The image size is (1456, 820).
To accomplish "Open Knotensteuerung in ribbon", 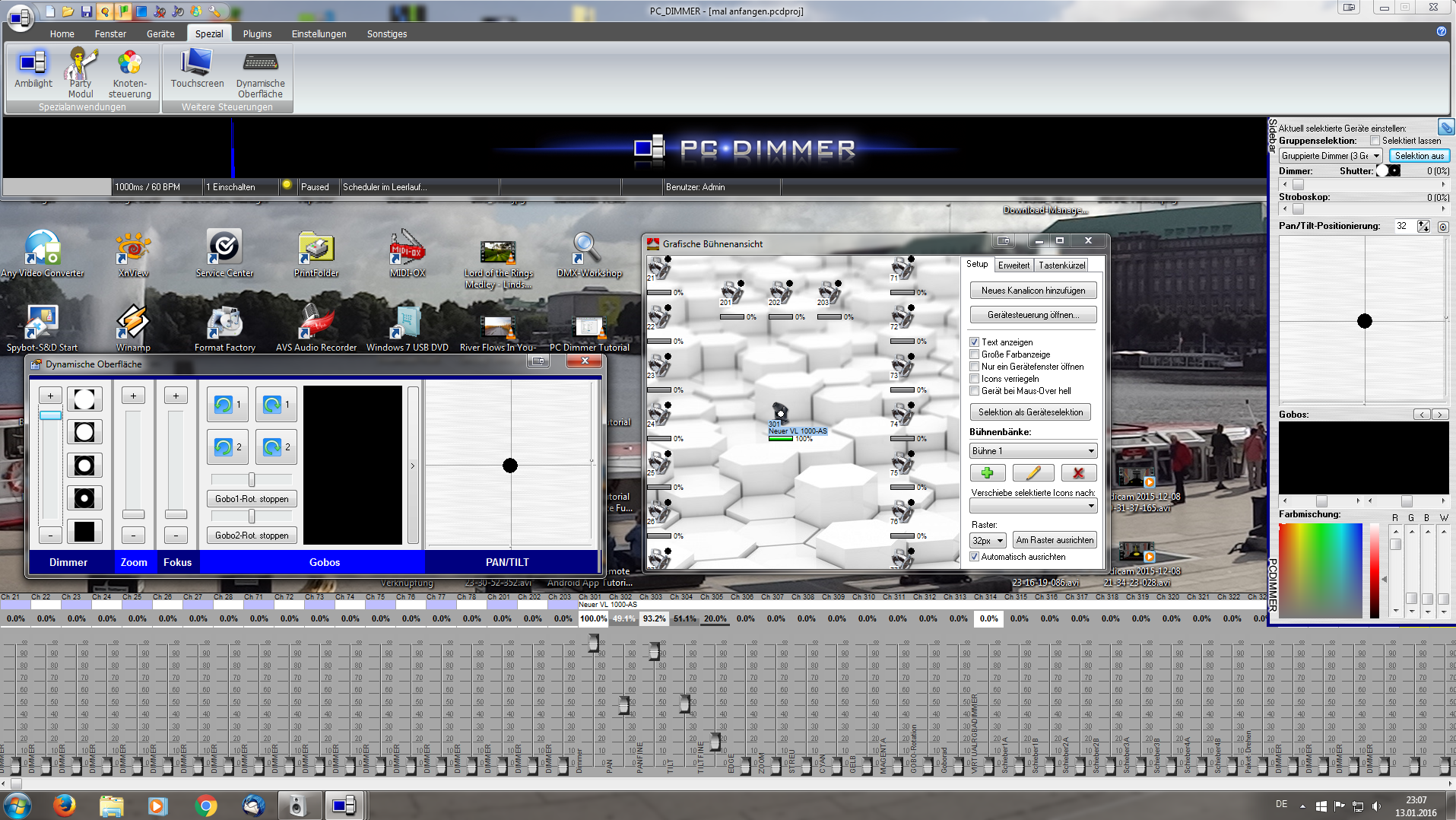I will 129,73.
